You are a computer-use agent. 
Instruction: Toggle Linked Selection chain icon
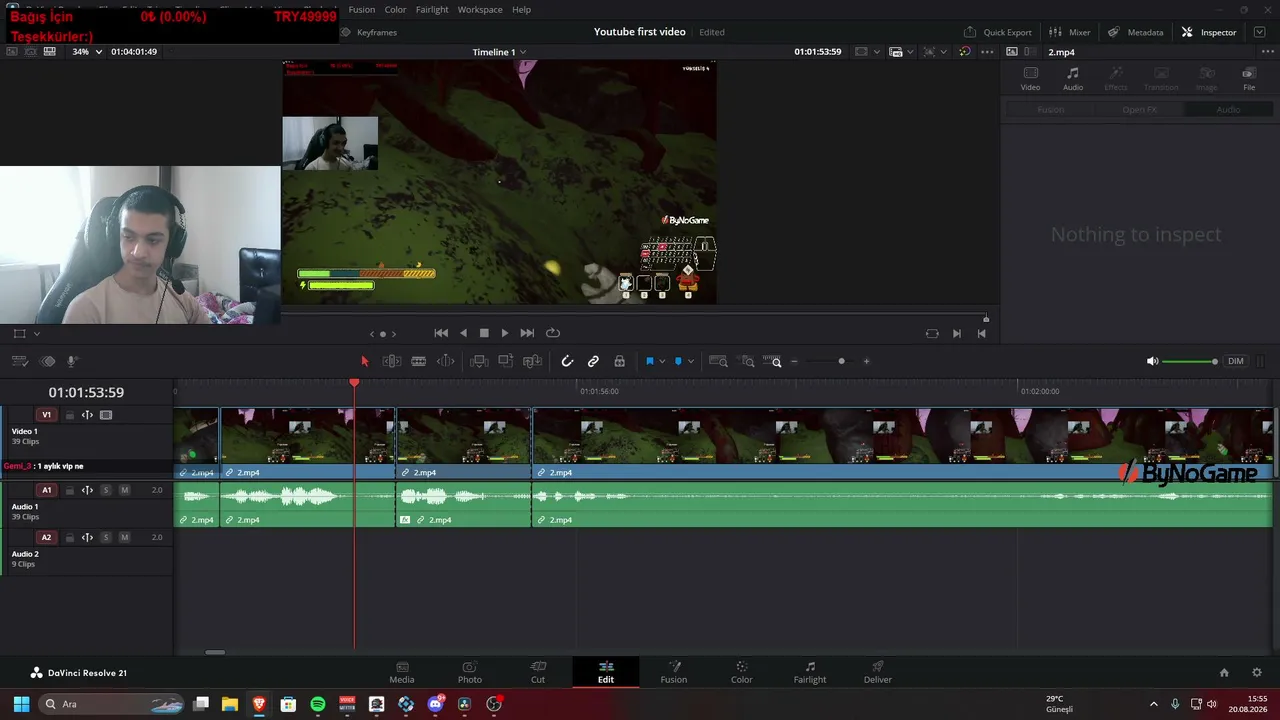point(593,361)
